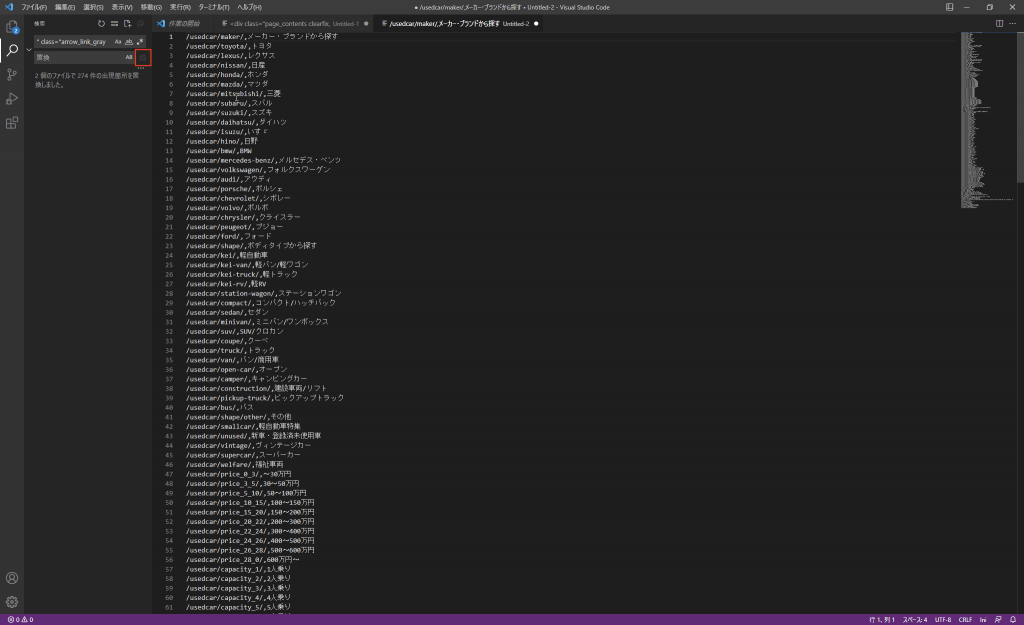Open the Extensions view

[12, 123]
